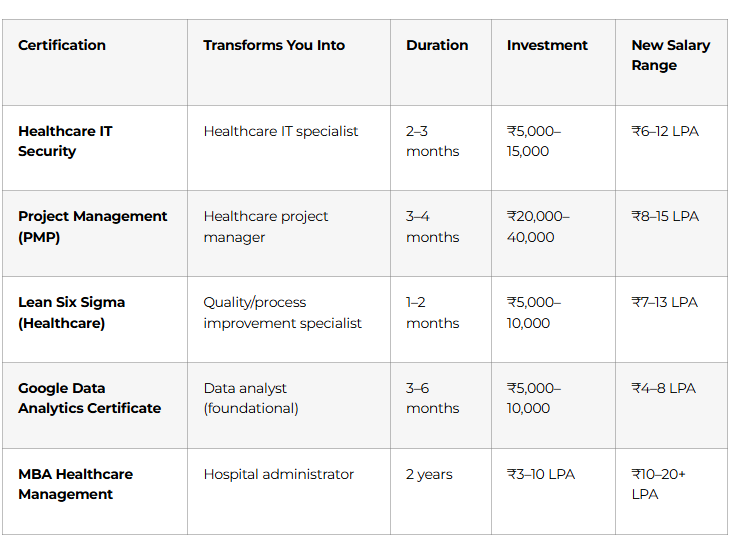Click the ₹20,000–40,000 investment cell
Screen dimensions: 732x545
538,227
